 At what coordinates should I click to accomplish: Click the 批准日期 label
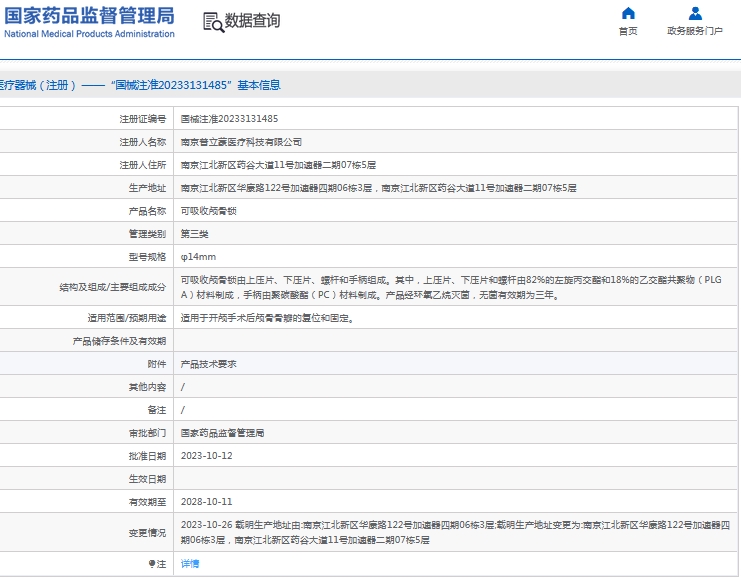coord(147,456)
